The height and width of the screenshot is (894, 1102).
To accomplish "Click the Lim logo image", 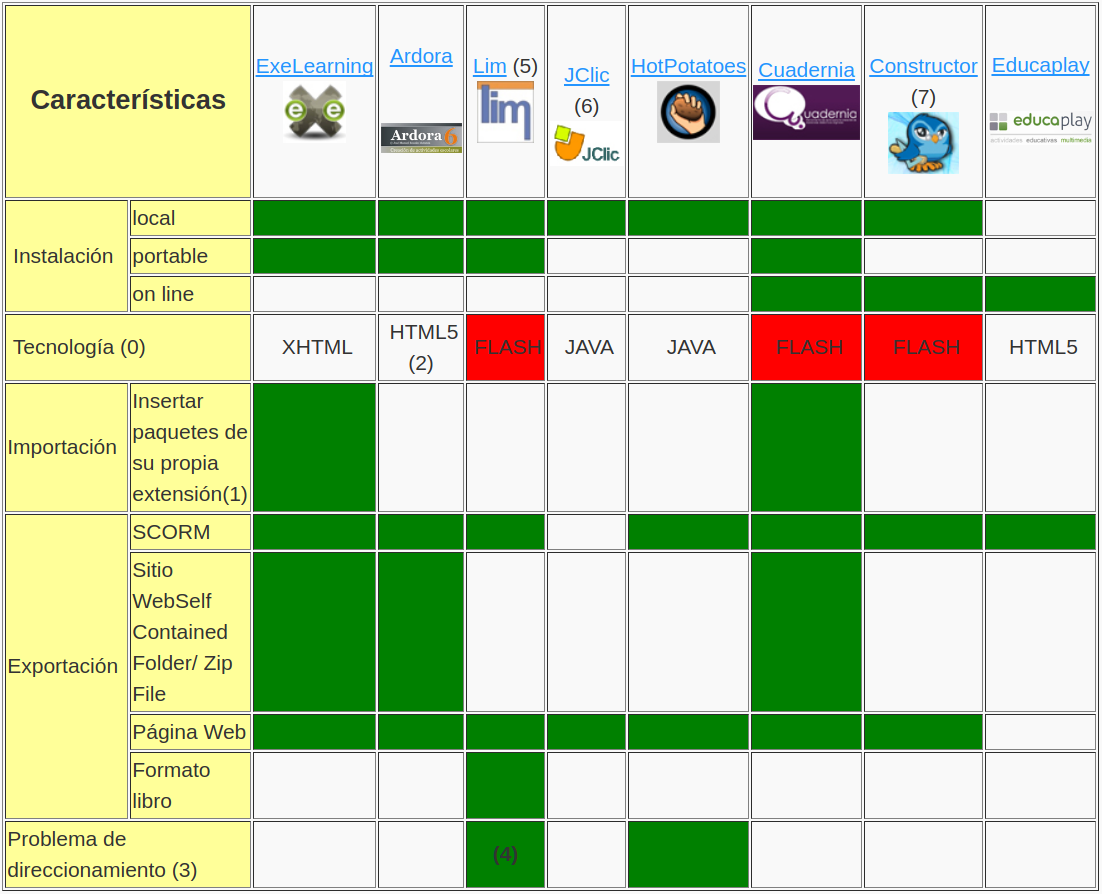I will (505, 112).
